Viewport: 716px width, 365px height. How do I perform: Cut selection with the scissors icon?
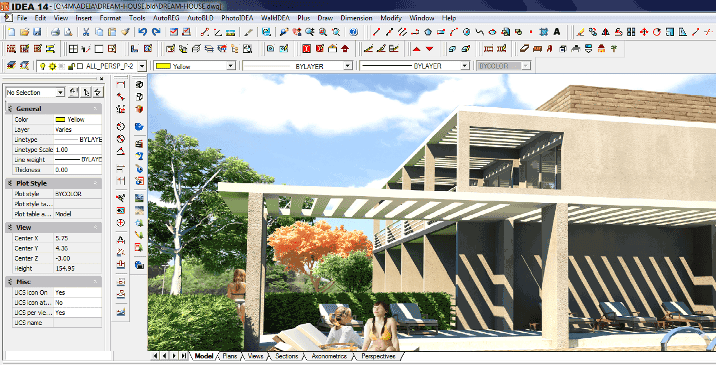click(85, 32)
